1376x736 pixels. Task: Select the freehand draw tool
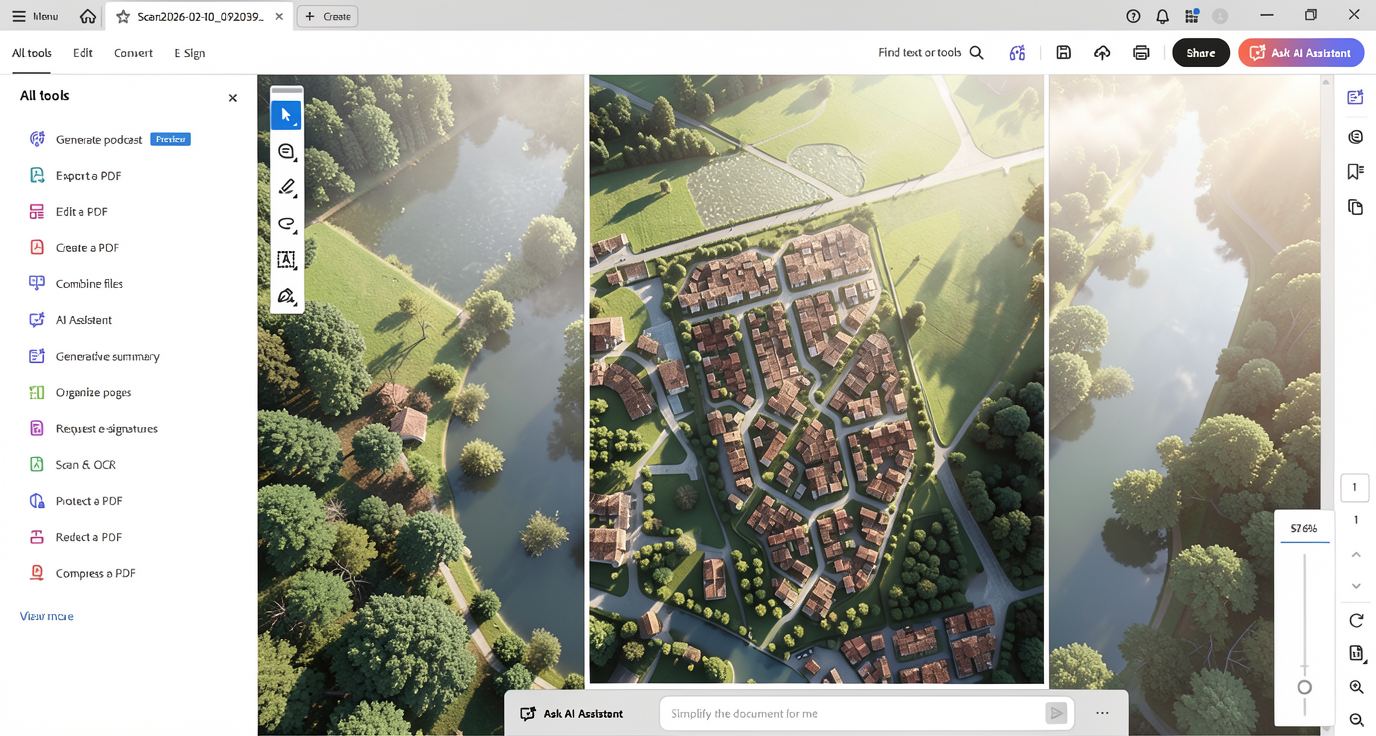pyautogui.click(x=286, y=224)
